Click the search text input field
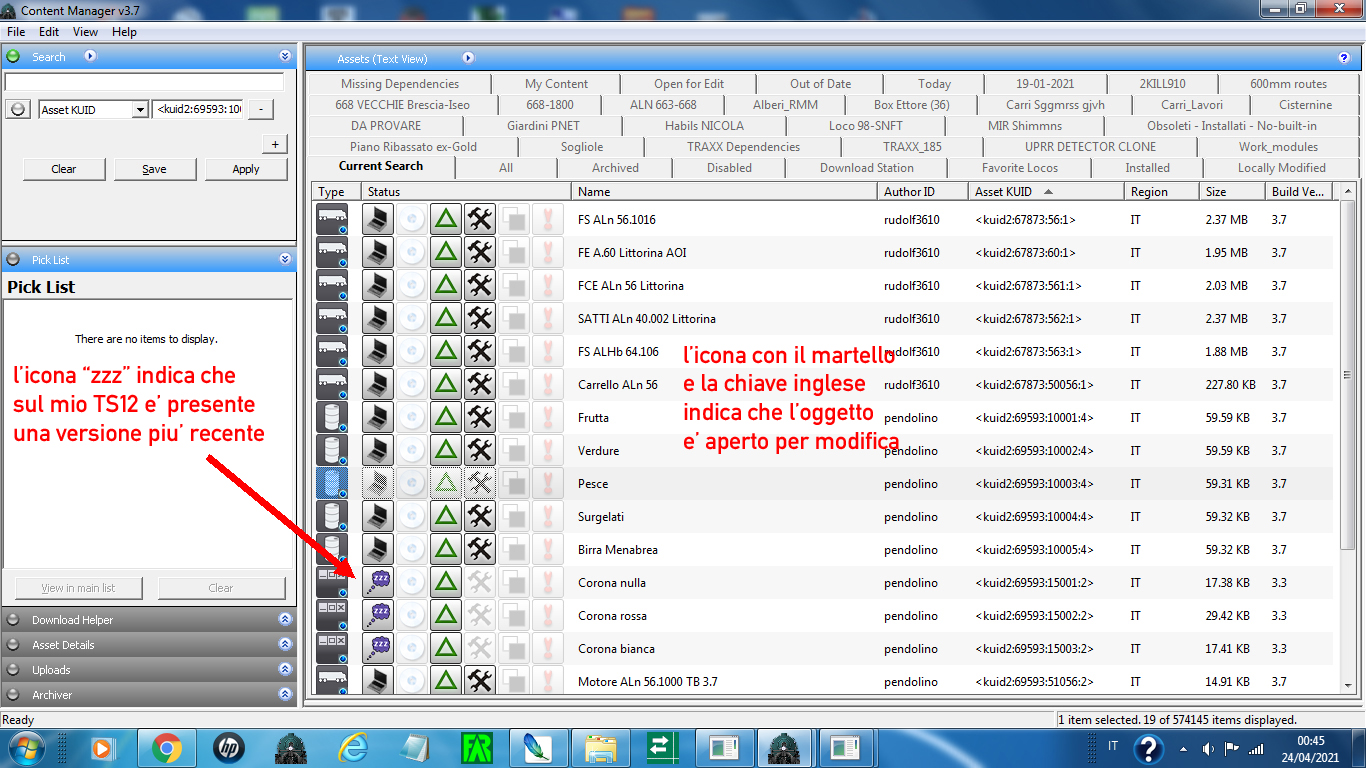The width and height of the screenshot is (1366, 768). pos(145,82)
